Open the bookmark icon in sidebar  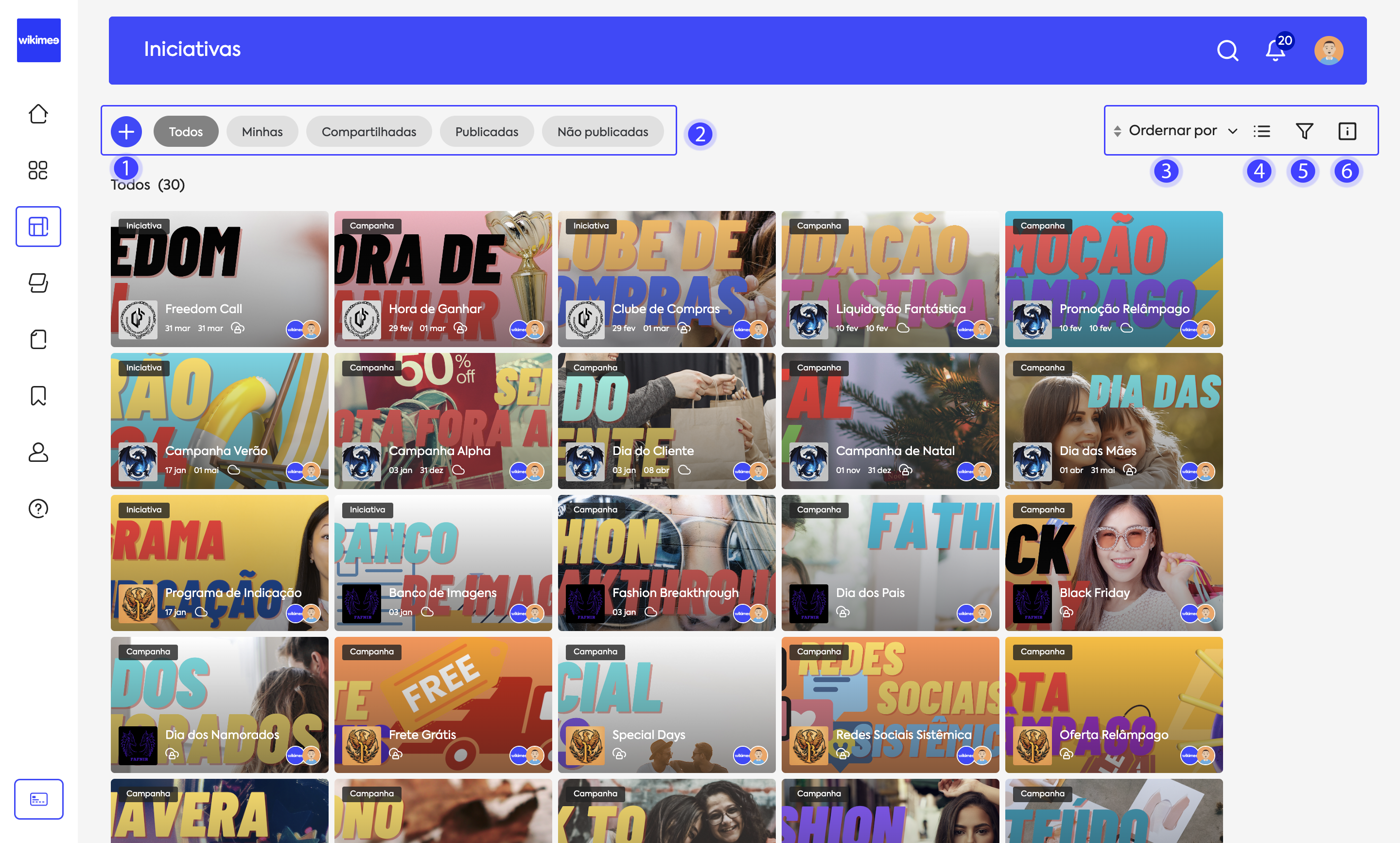pos(38,396)
